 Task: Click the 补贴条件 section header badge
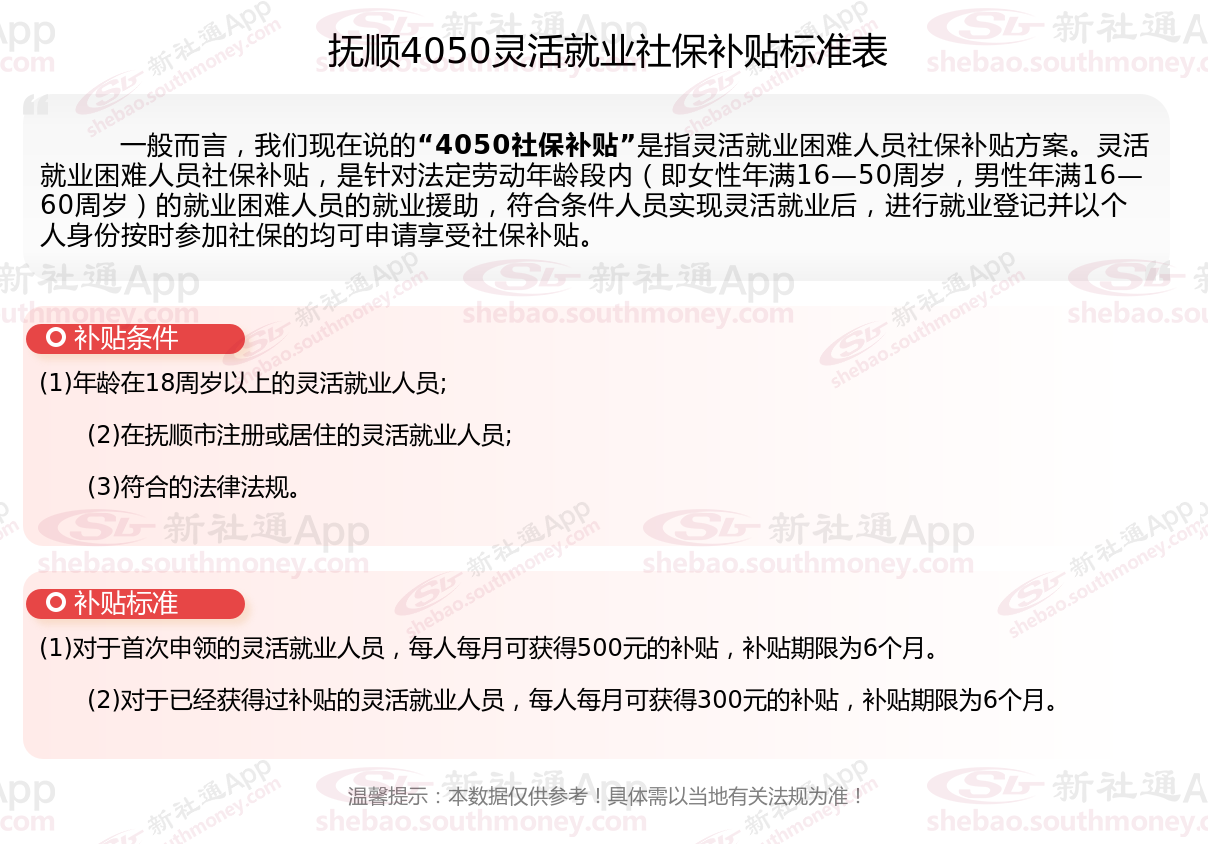(x=135, y=339)
